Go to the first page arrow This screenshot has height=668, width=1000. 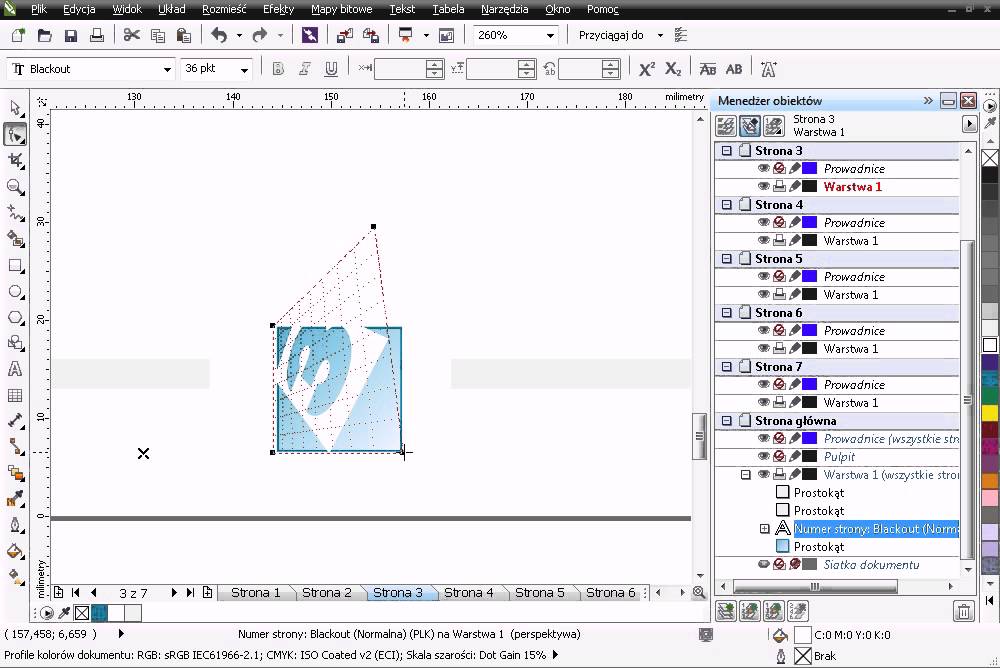click(x=76, y=593)
